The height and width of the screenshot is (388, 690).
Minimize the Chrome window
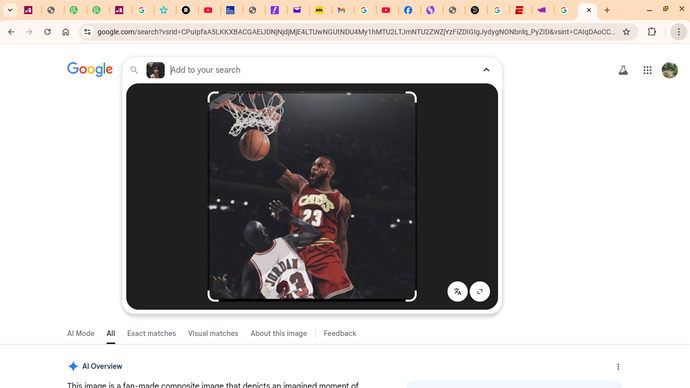pyautogui.click(x=649, y=10)
